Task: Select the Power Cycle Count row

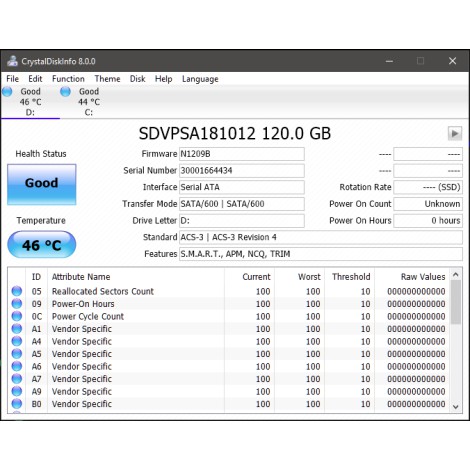Action: click(229, 316)
